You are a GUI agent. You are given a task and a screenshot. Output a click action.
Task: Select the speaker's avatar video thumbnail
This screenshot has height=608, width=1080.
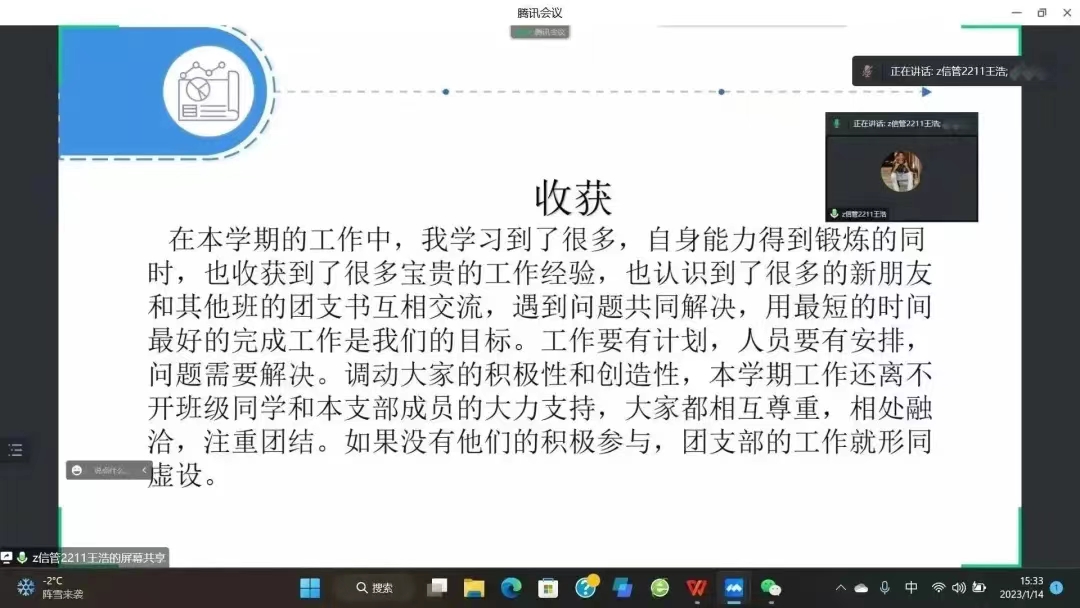[901, 171]
